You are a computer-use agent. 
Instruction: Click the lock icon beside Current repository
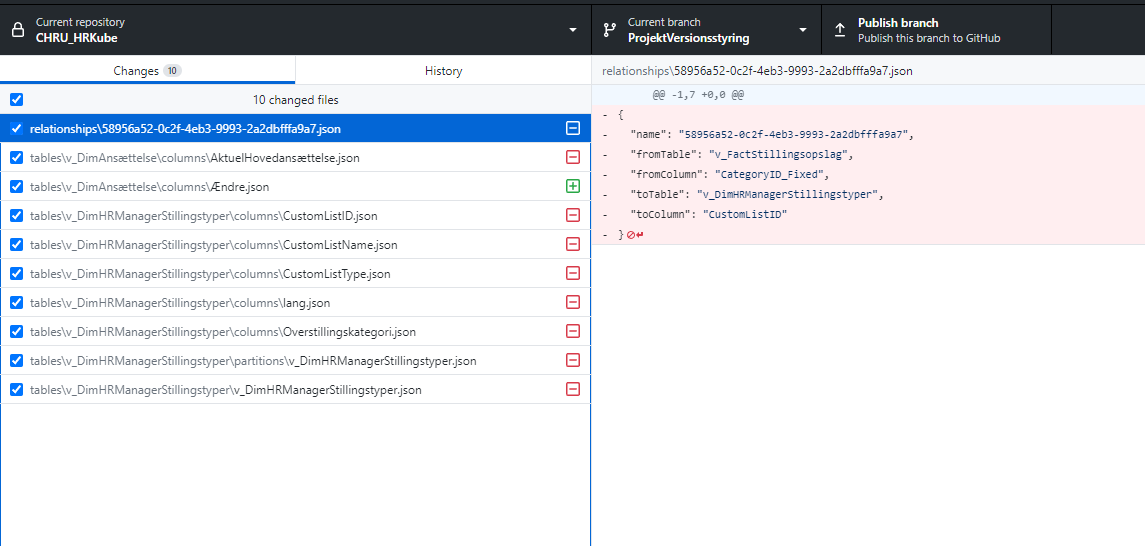(18, 30)
